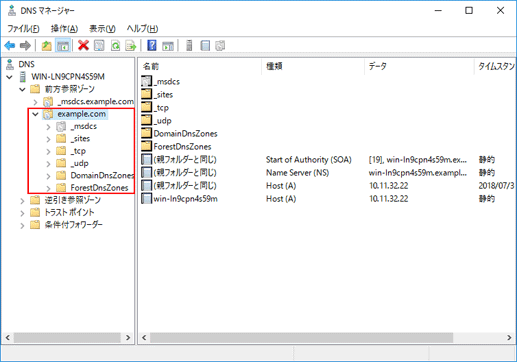Click the Forward arrow in toolbar
This screenshot has width=517, height=362.
click(25, 45)
